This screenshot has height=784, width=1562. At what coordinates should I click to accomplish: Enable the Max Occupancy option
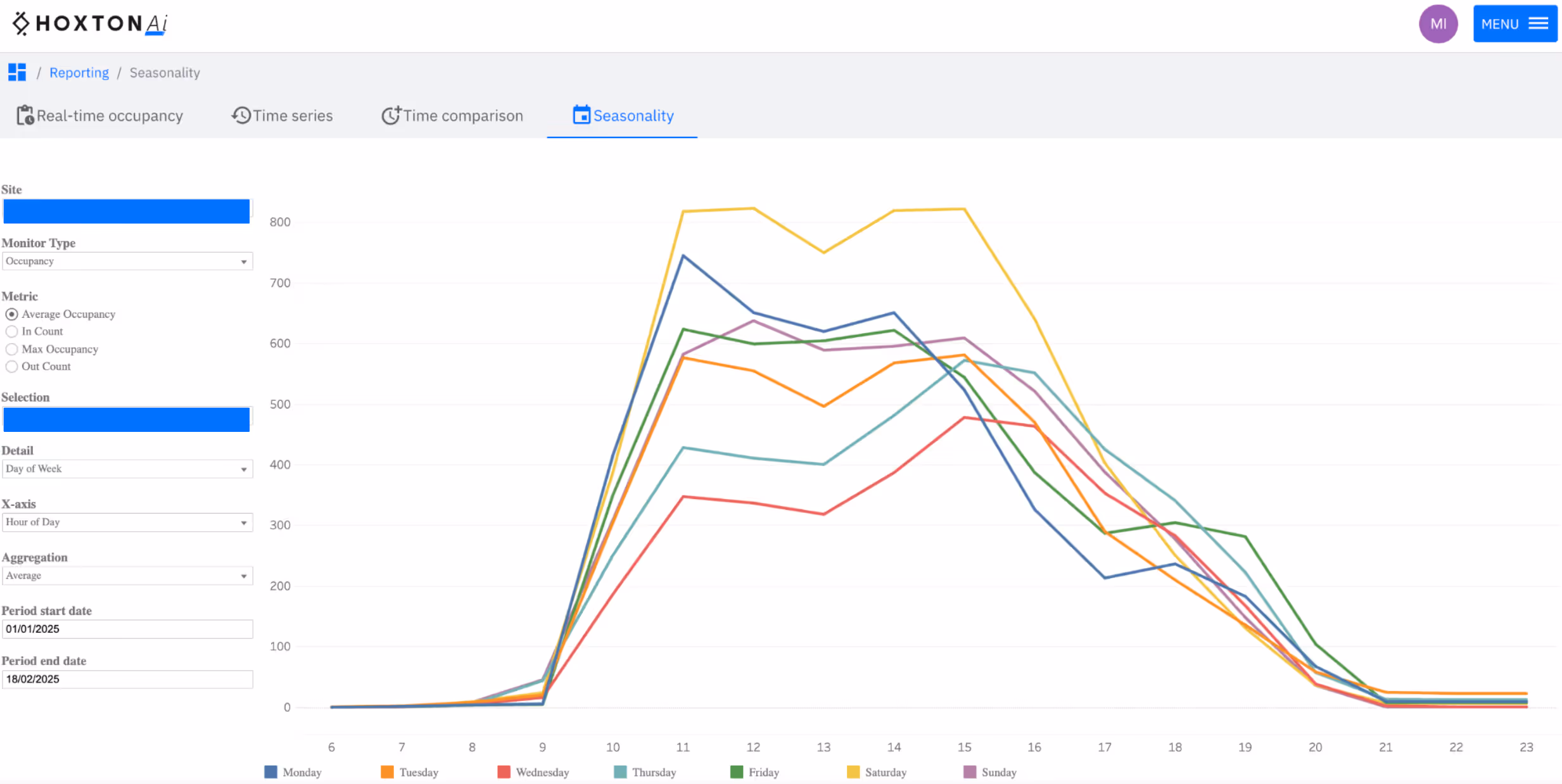point(11,349)
